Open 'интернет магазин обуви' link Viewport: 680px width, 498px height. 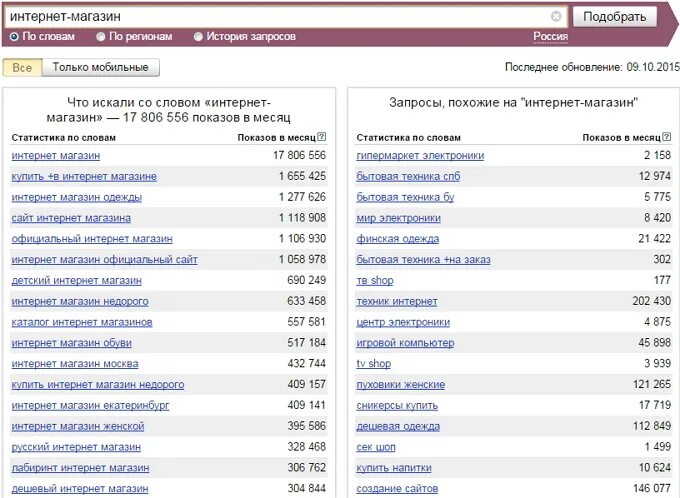(72, 343)
